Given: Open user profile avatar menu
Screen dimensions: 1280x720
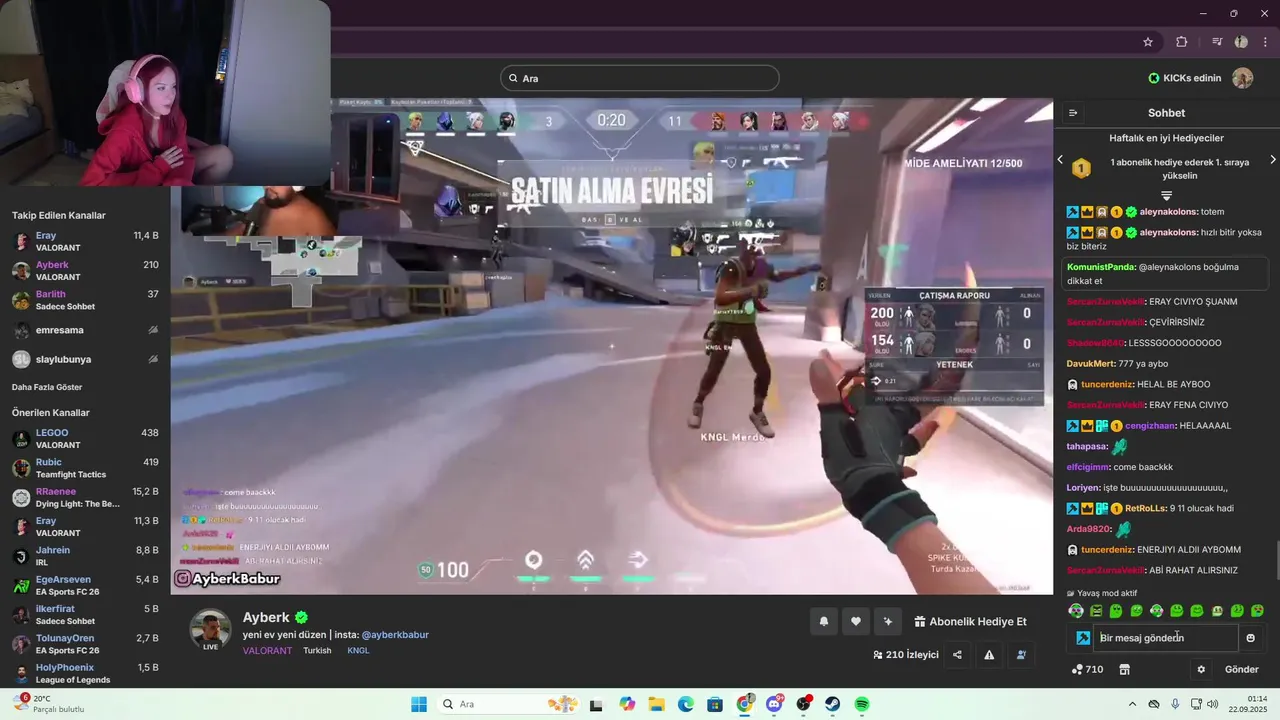Looking at the screenshot, I should click(x=1242, y=78).
